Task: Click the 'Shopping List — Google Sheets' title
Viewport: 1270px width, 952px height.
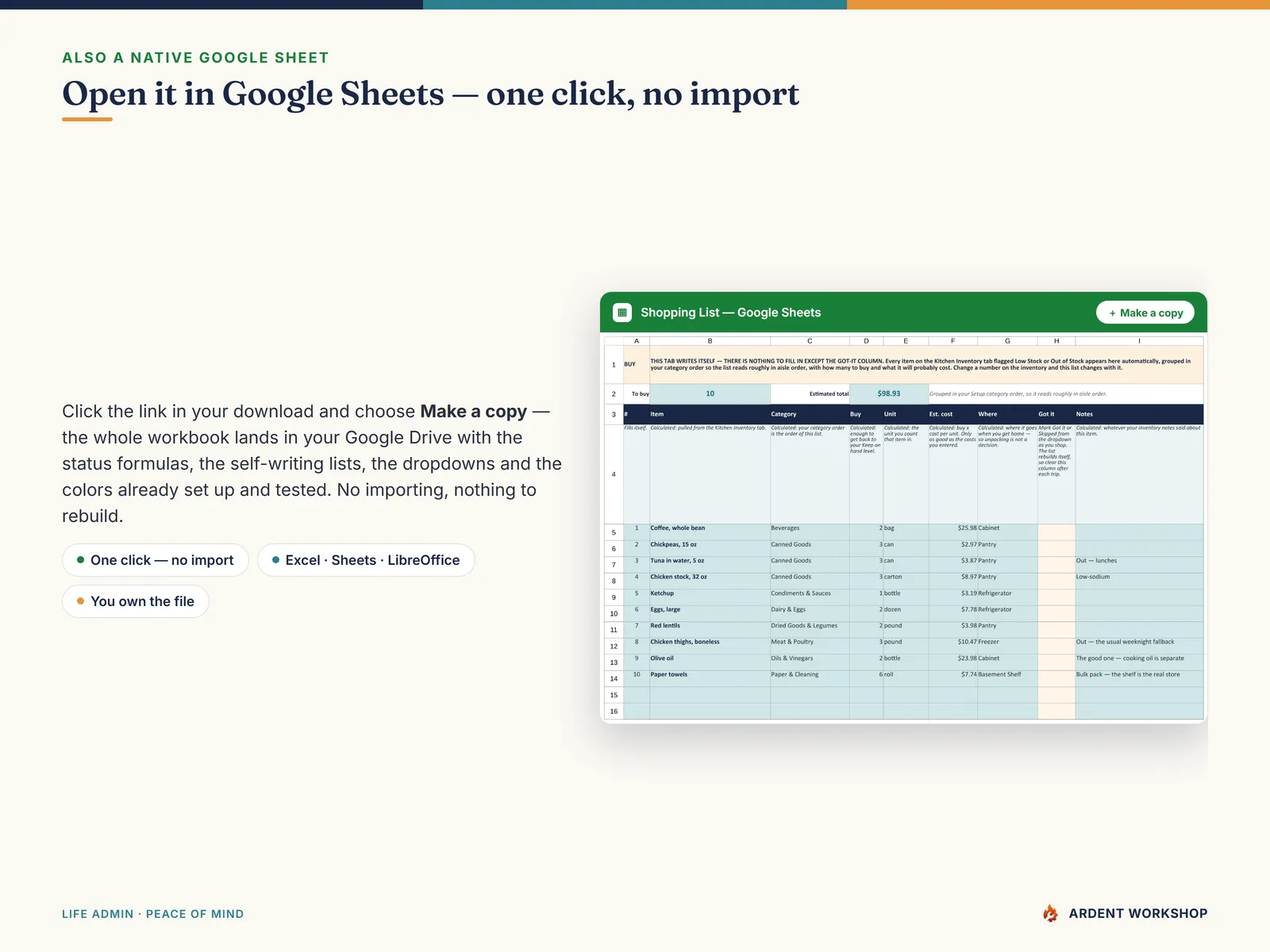Action: tap(730, 313)
